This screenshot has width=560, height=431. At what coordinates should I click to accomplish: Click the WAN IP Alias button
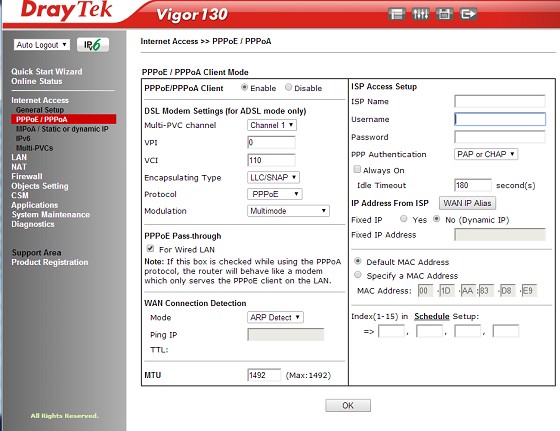[x=467, y=203]
